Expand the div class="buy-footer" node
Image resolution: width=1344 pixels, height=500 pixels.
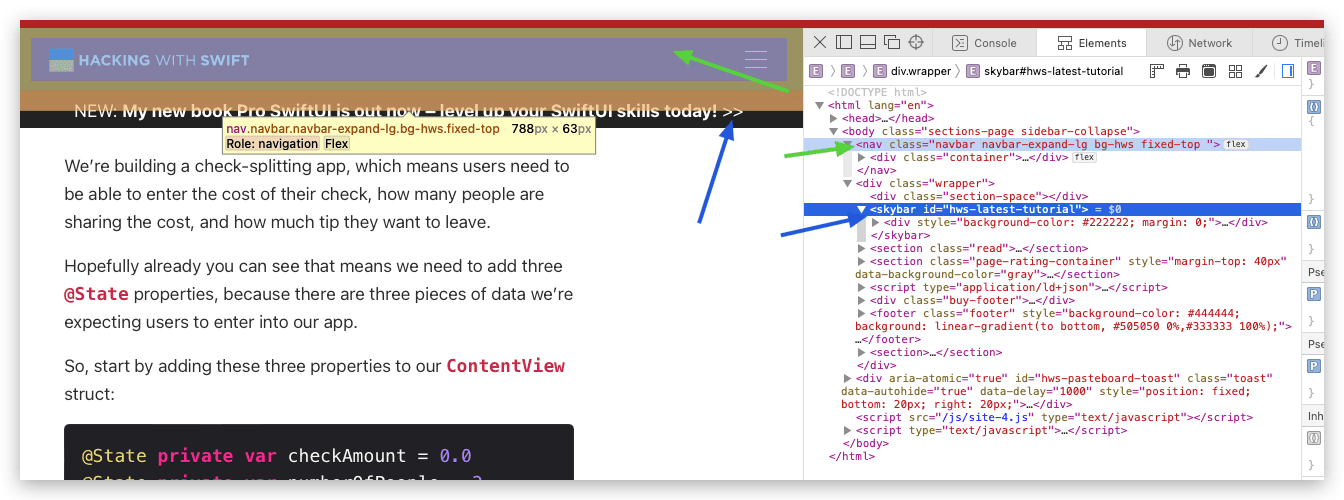click(862, 300)
